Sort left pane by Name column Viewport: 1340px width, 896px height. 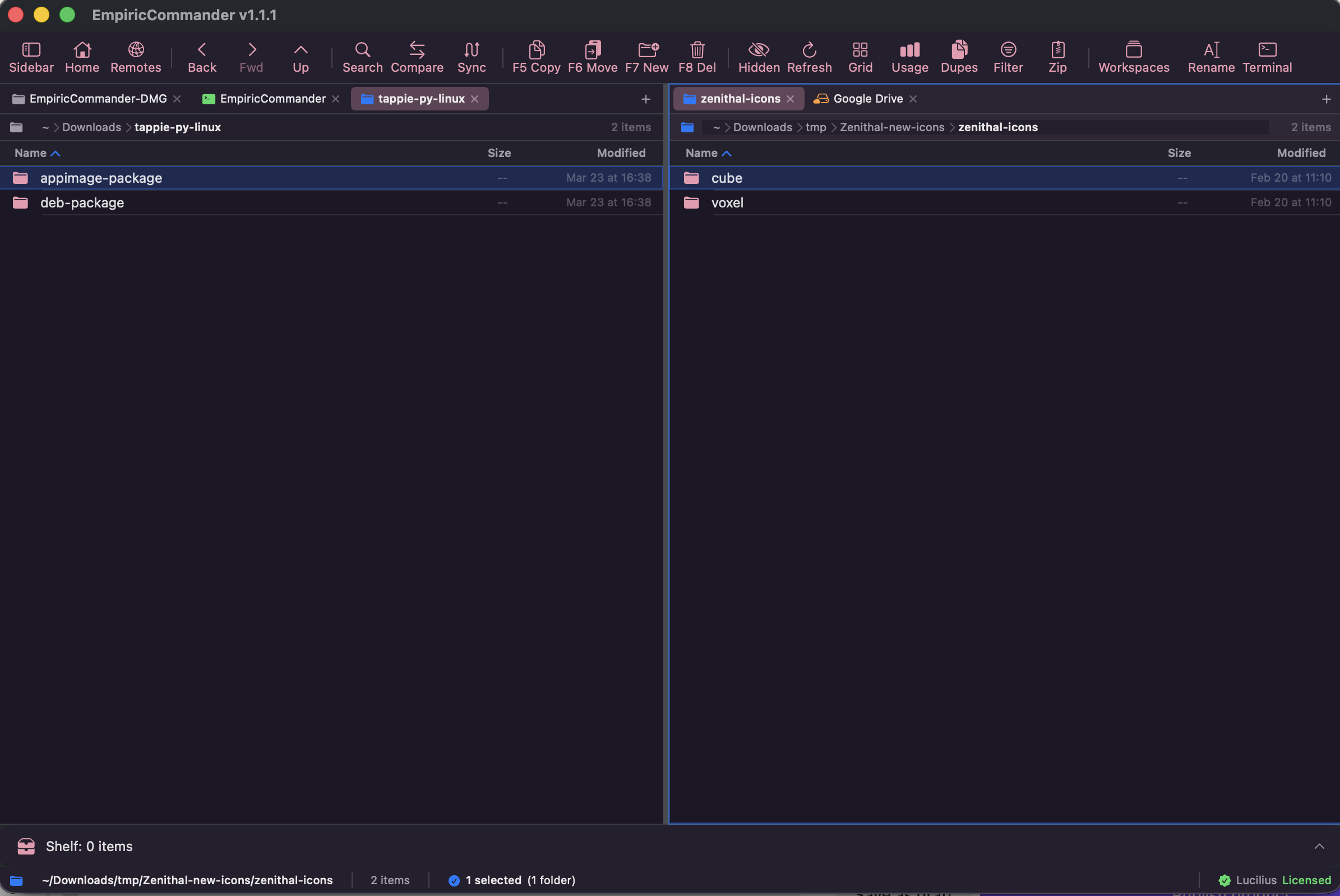(31, 153)
